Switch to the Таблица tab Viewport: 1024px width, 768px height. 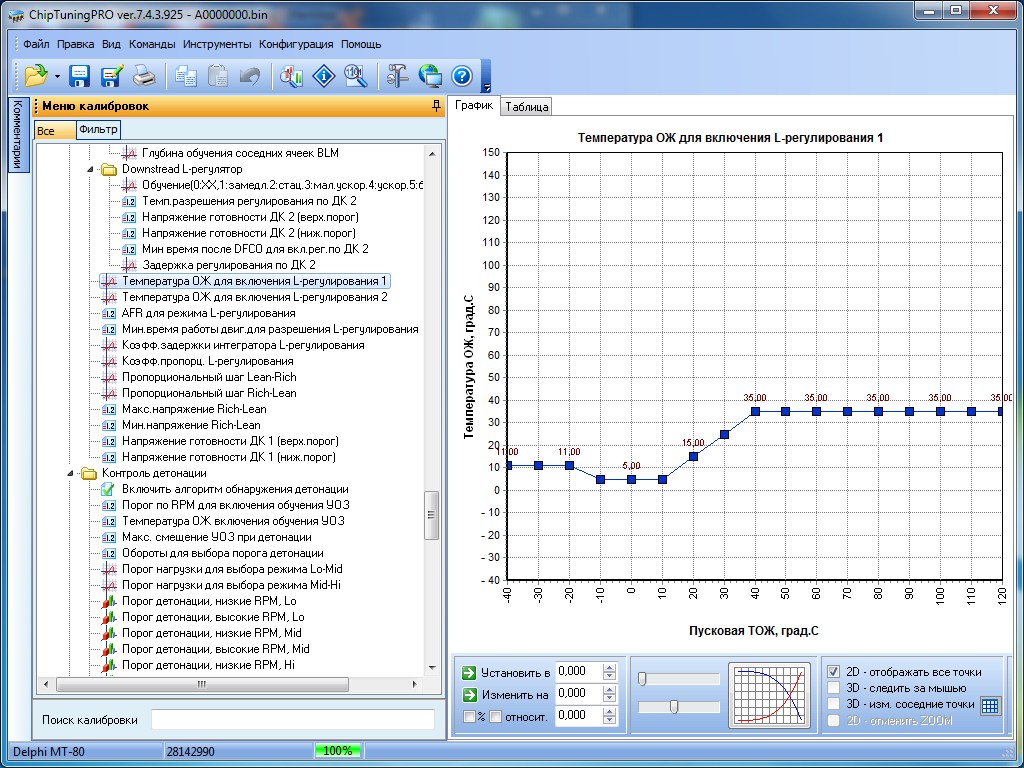point(526,107)
